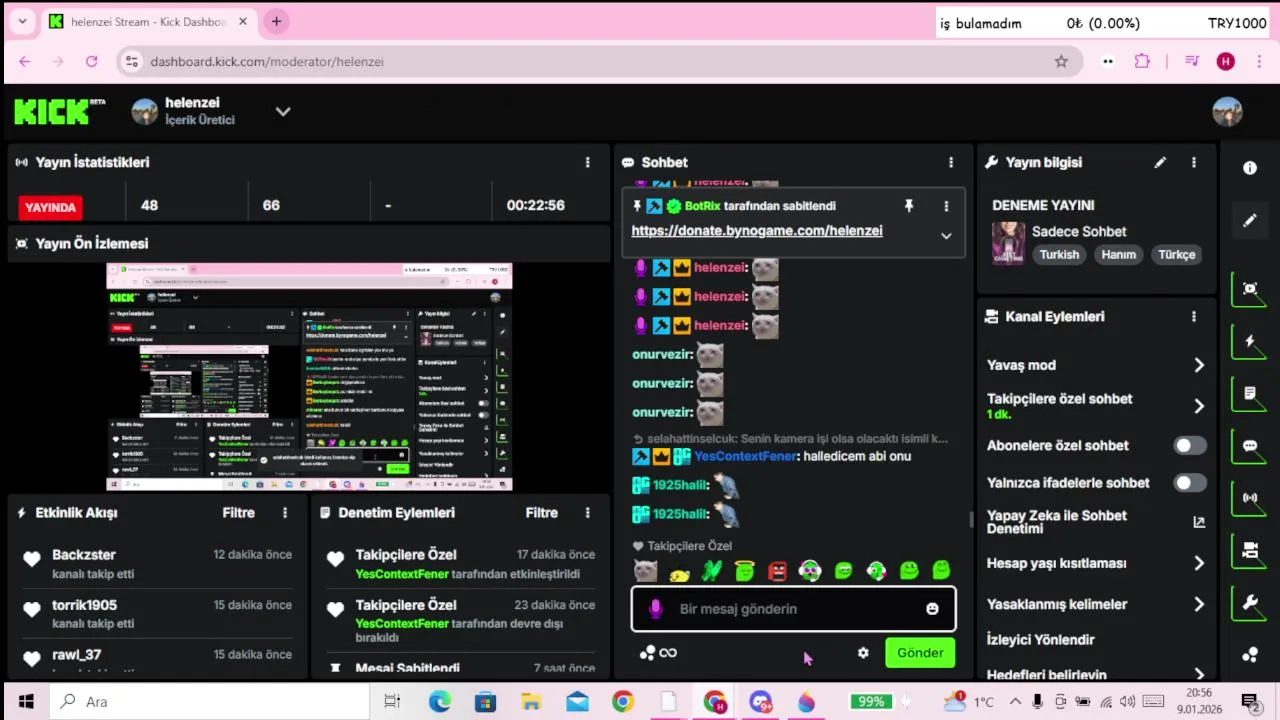
Task: Open a new browser tab
Action: 276,21
